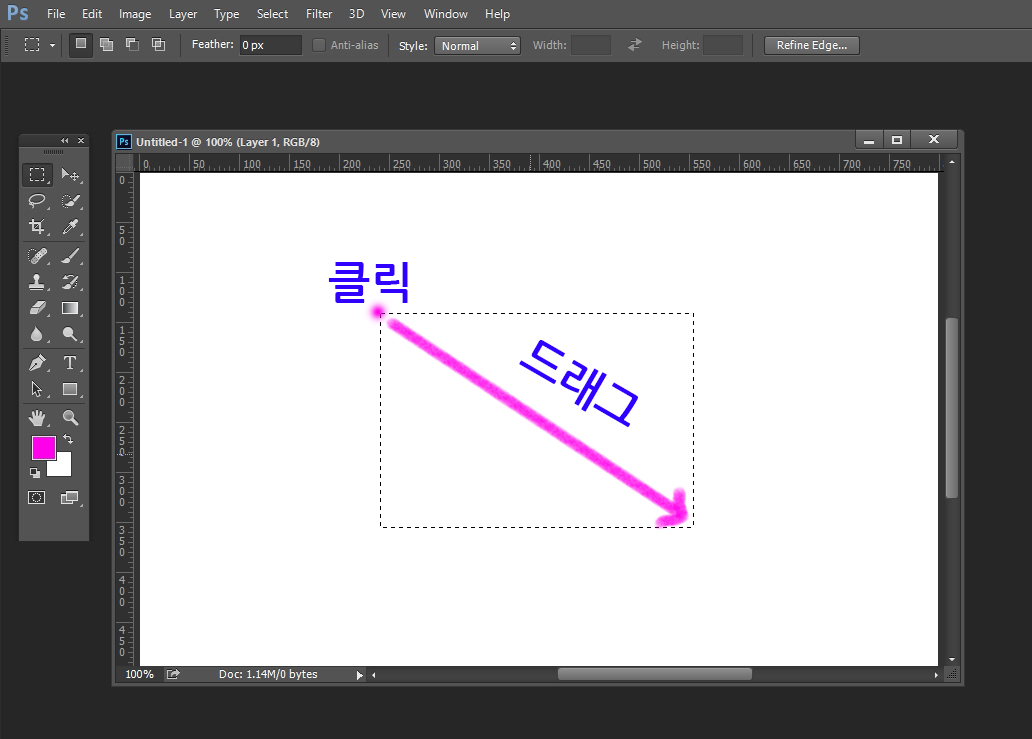Select the Blur tool
Screen dimensions: 1032x739
(37, 334)
